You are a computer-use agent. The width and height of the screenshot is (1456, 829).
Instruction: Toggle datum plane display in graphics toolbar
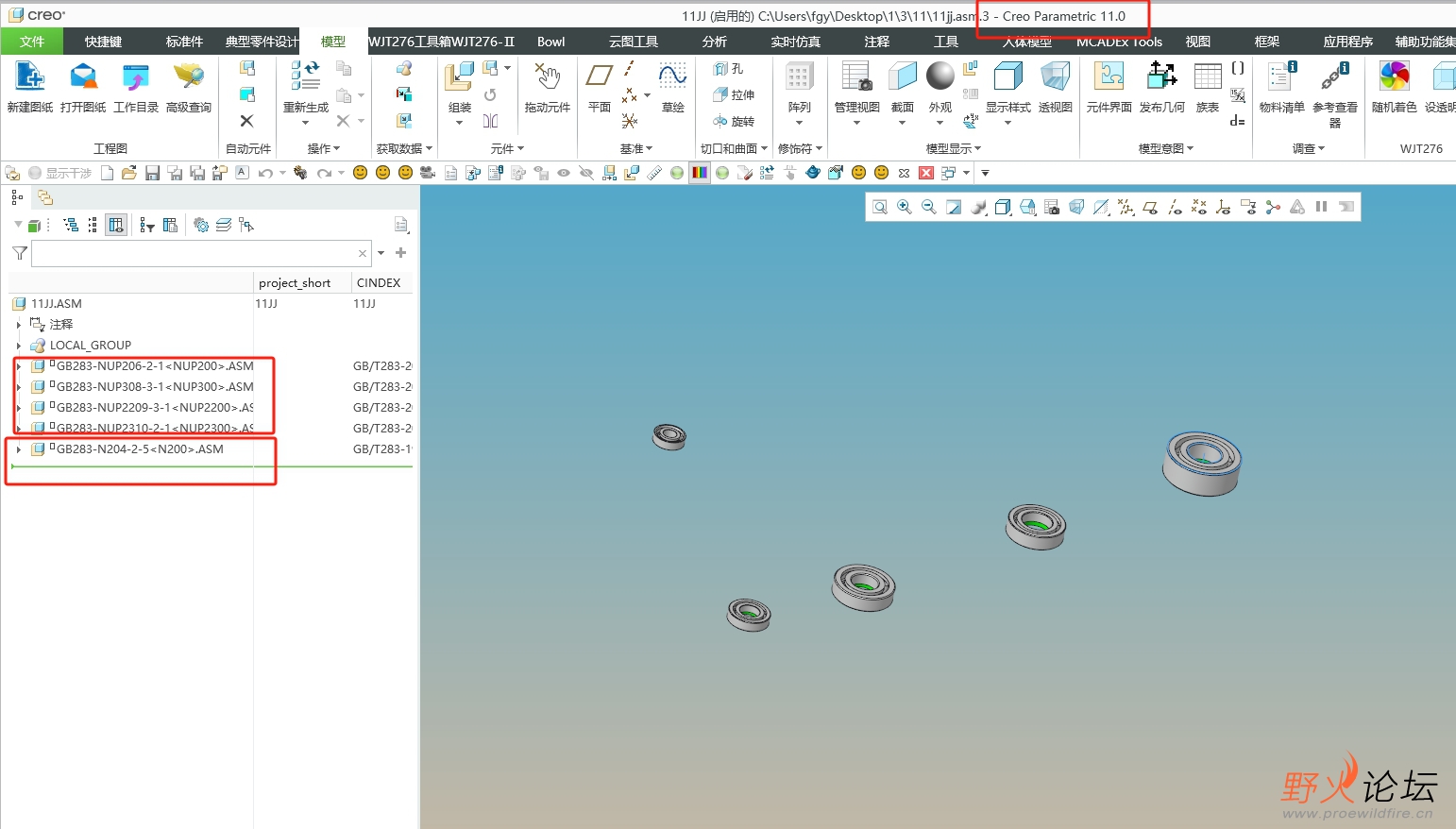coord(1150,207)
